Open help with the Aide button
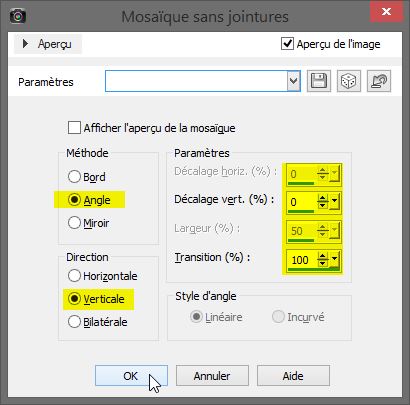The width and height of the screenshot is (410, 405). coord(293,376)
